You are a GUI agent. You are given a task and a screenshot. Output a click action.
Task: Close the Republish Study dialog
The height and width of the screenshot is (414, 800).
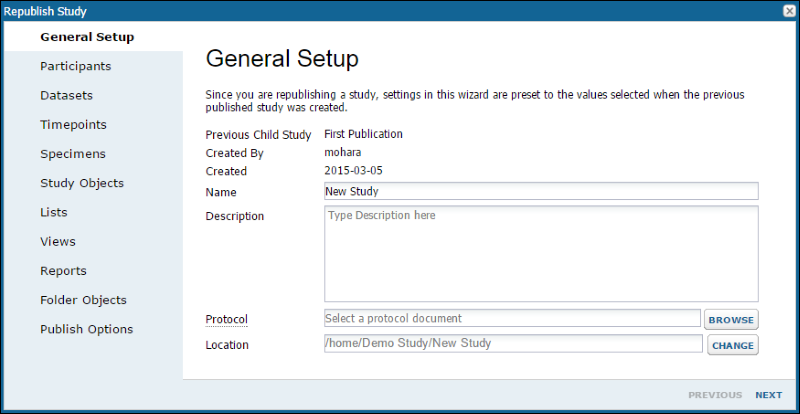coord(789,11)
